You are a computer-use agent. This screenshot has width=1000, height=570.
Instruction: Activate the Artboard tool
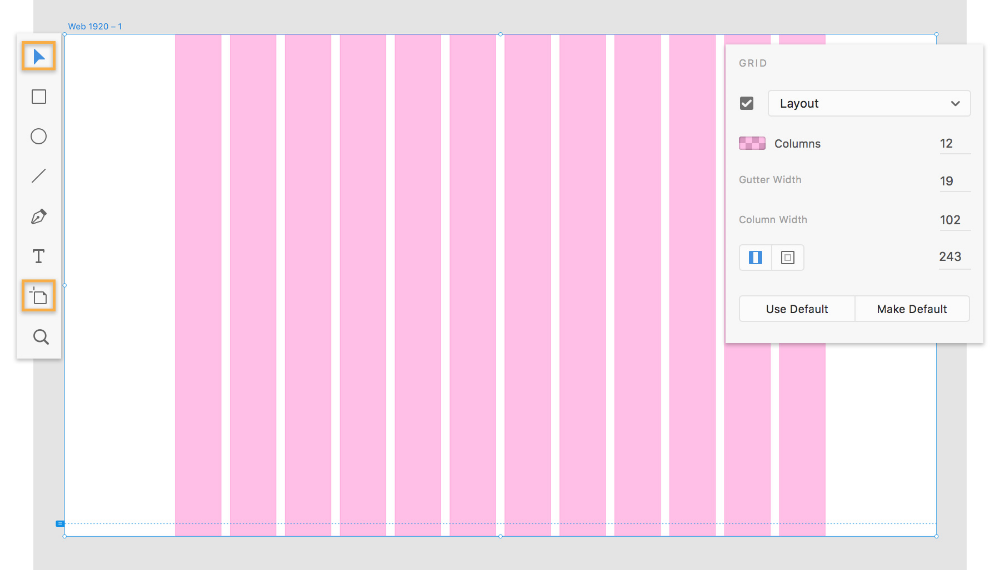pos(39,296)
